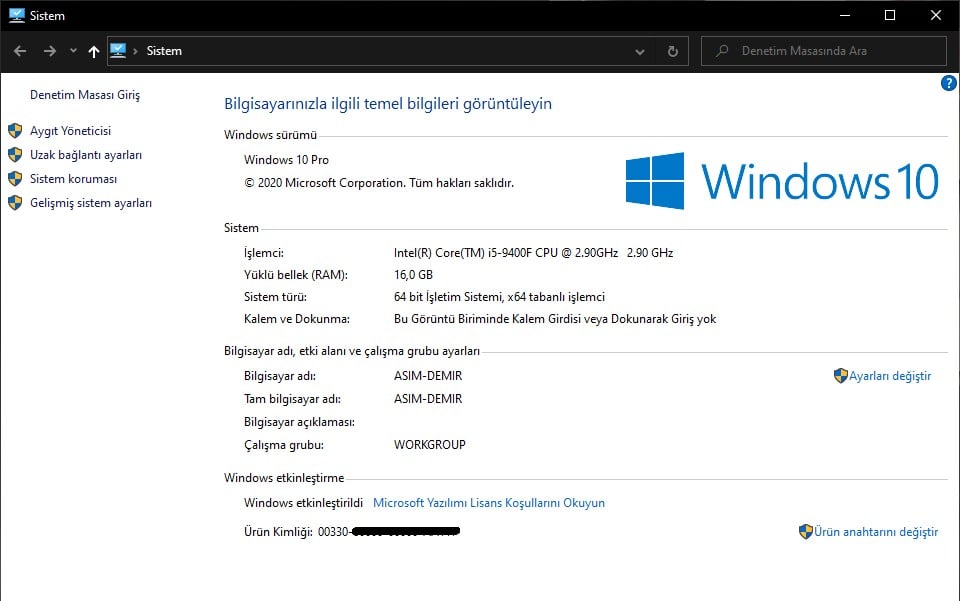Click Ayarları değiştir link
The width and height of the screenshot is (960, 601).
coord(890,376)
